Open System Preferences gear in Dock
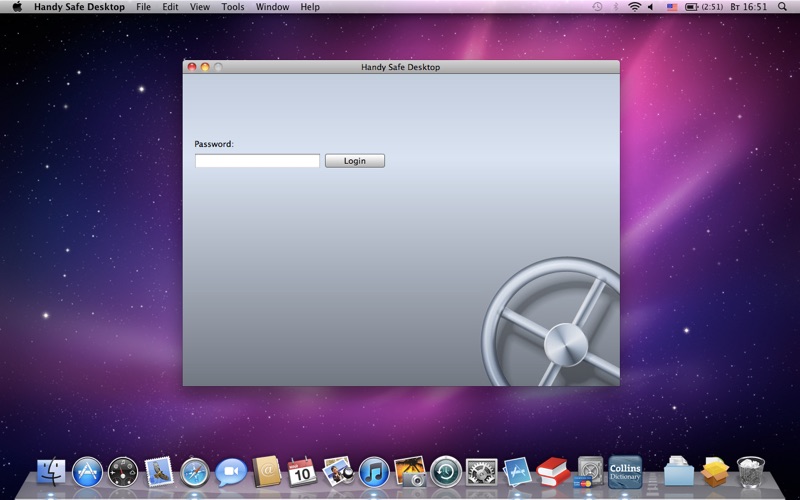Viewport: 800px width, 500px height. (482, 472)
